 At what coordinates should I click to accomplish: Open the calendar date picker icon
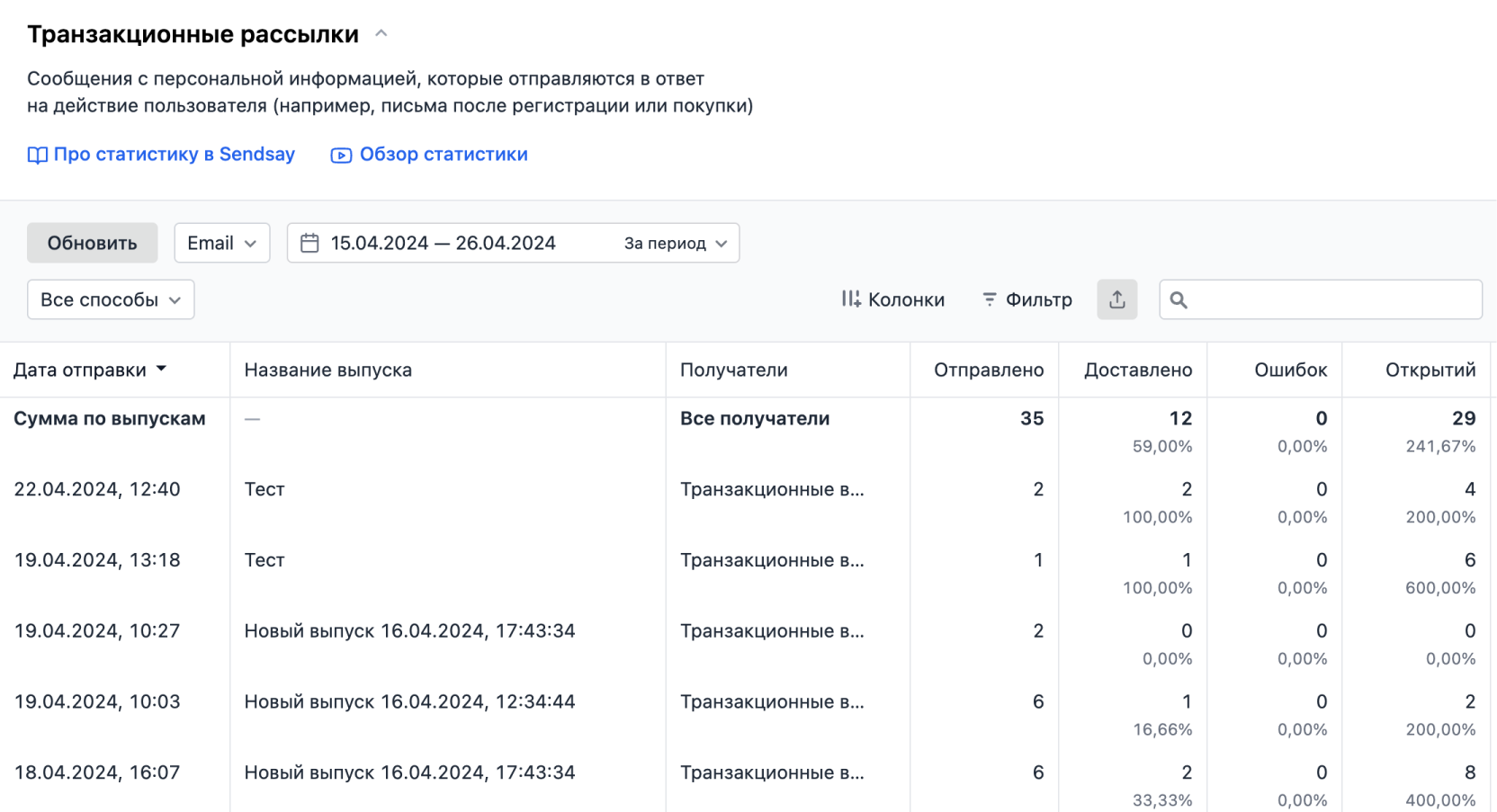point(310,242)
